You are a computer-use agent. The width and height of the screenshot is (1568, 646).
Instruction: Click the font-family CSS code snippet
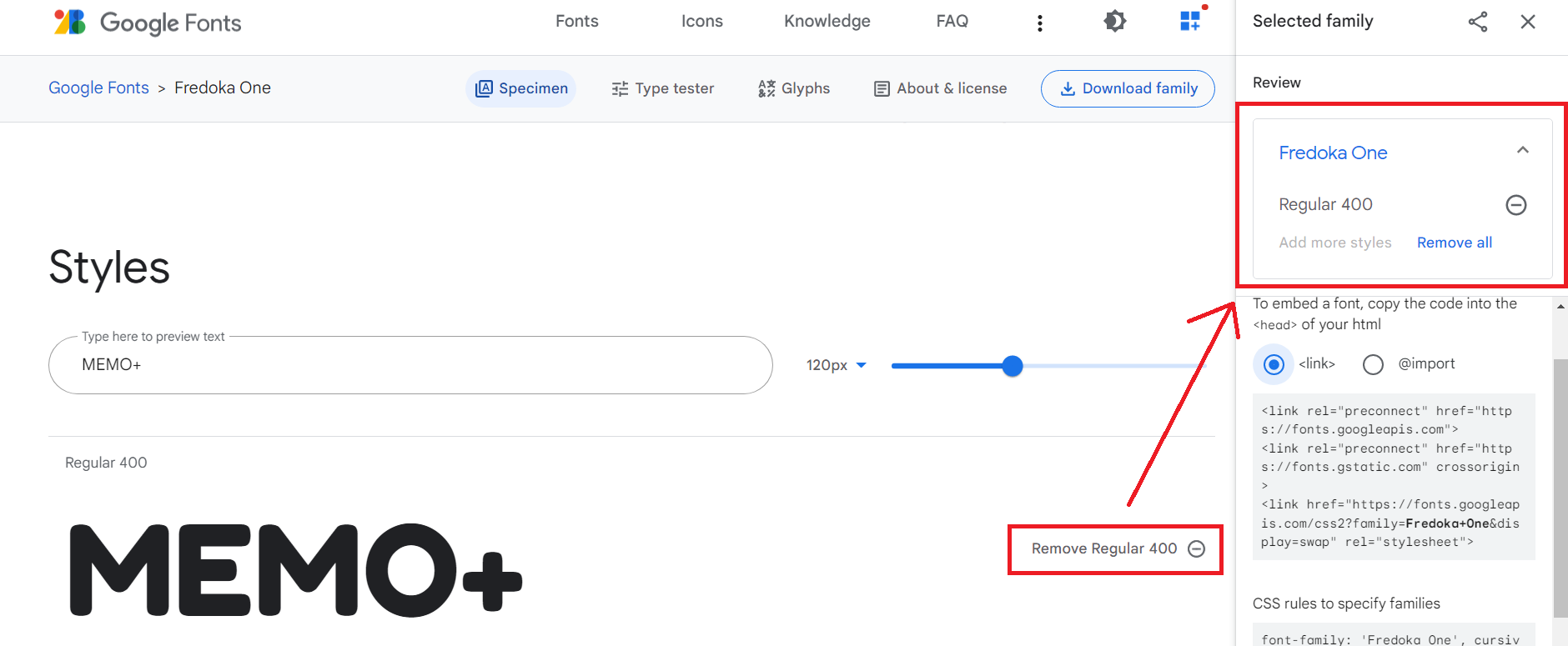pos(1394,635)
